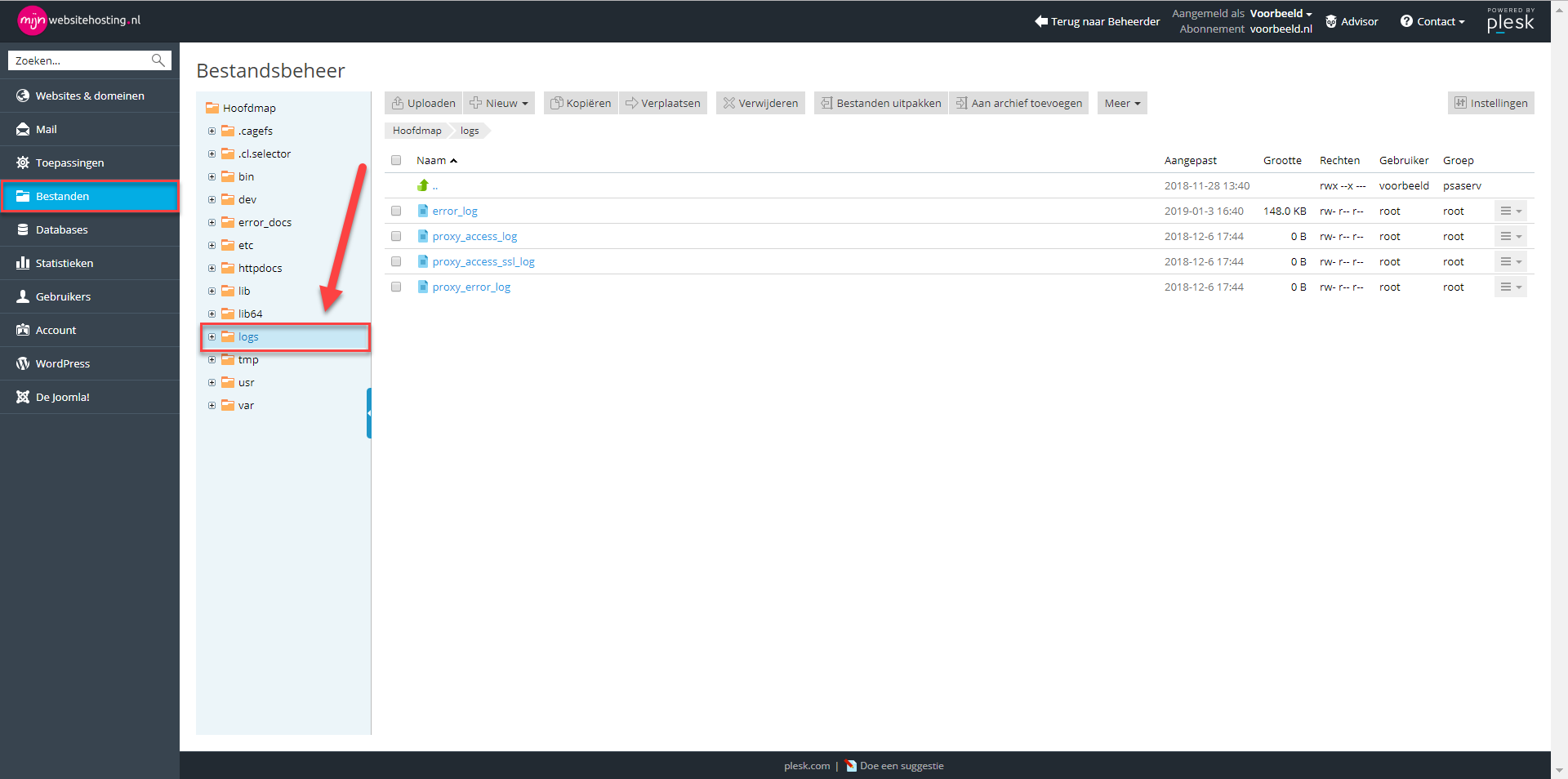Click the Hoofdmap breadcrumb
The image size is (1568, 779).
coord(416,131)
